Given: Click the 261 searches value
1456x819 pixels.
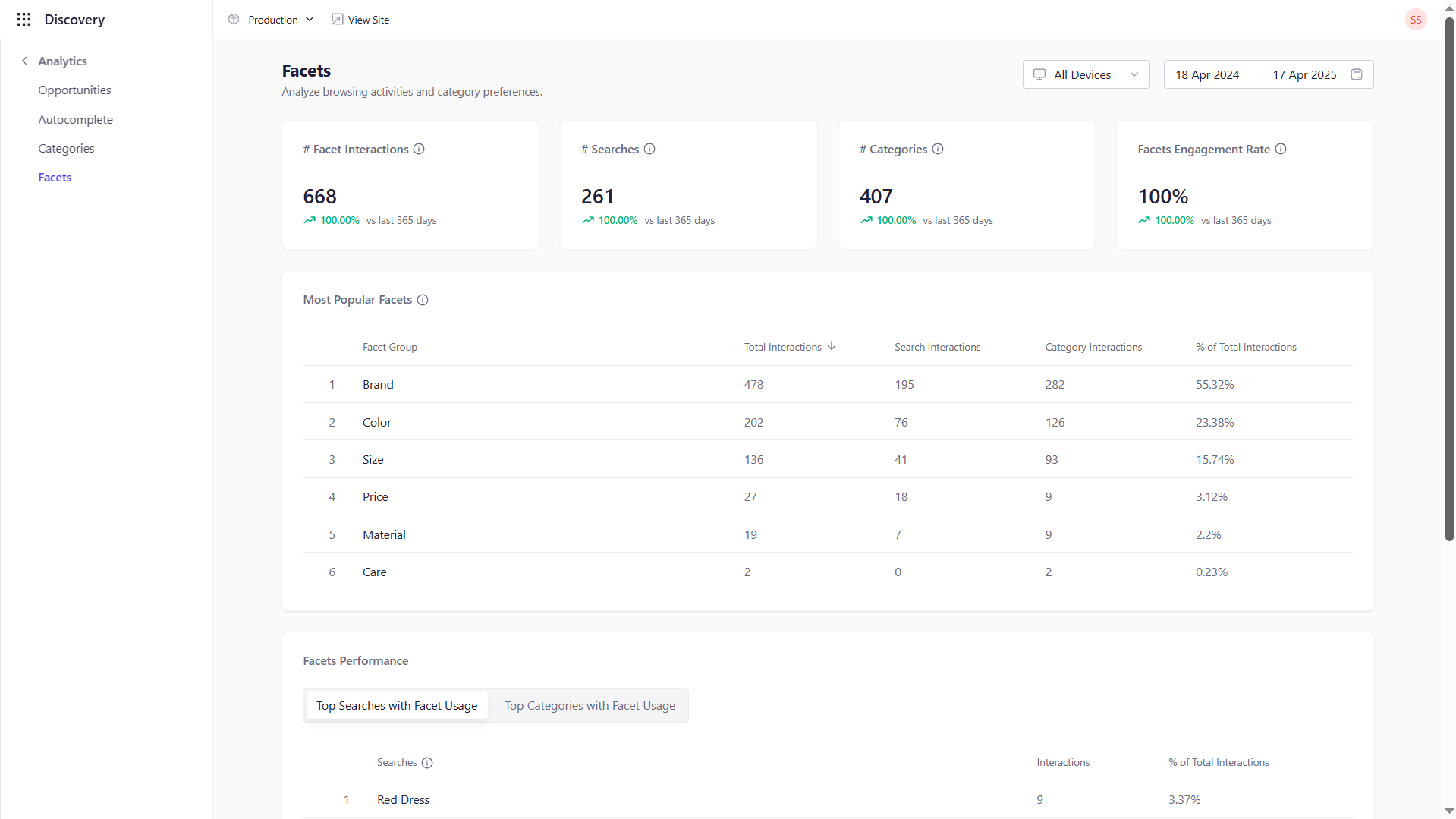Looking at the screenshot, I should 597,197.
